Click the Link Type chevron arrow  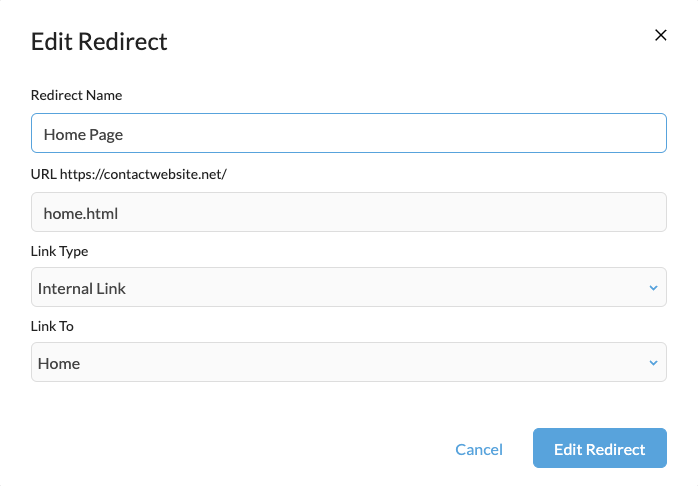[x=653, y=288]
